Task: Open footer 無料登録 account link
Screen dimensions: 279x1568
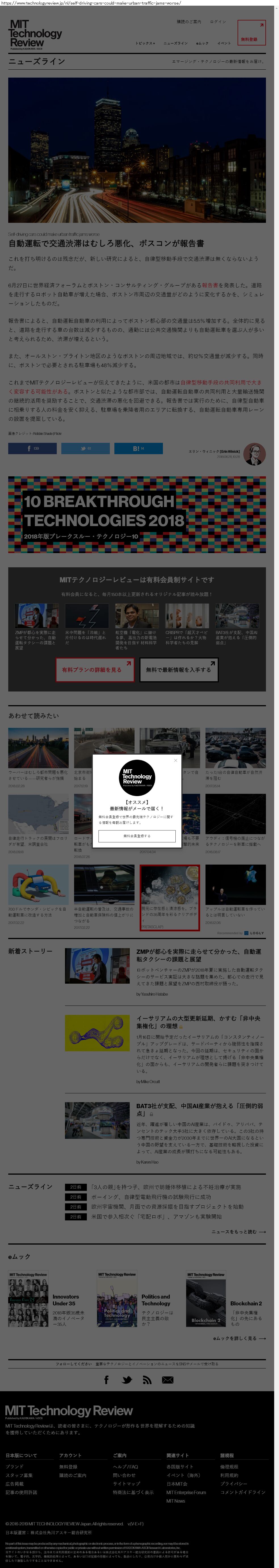Action: [x=68, y=1466]
